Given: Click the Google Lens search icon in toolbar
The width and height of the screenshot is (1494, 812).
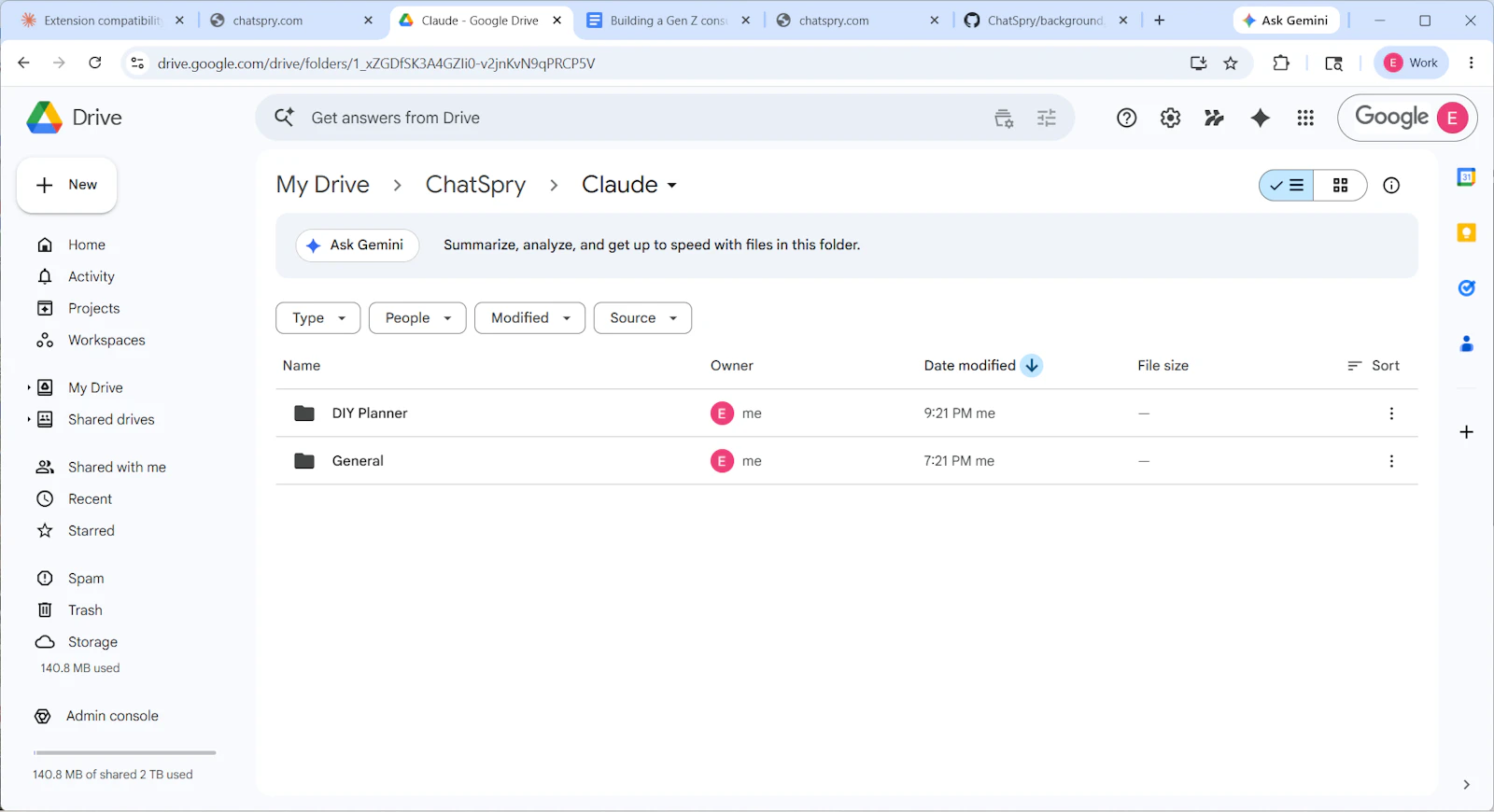Looking at the screenshot, I should (x=1333, y=63).
